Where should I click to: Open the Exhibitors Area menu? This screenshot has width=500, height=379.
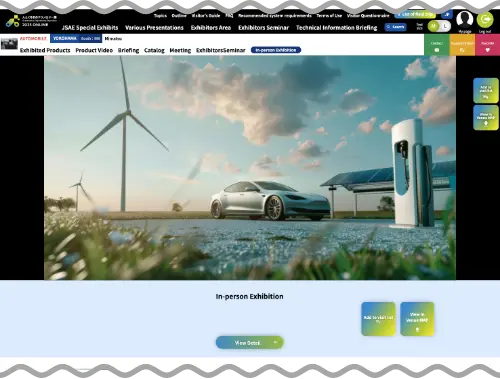(211, 28)
